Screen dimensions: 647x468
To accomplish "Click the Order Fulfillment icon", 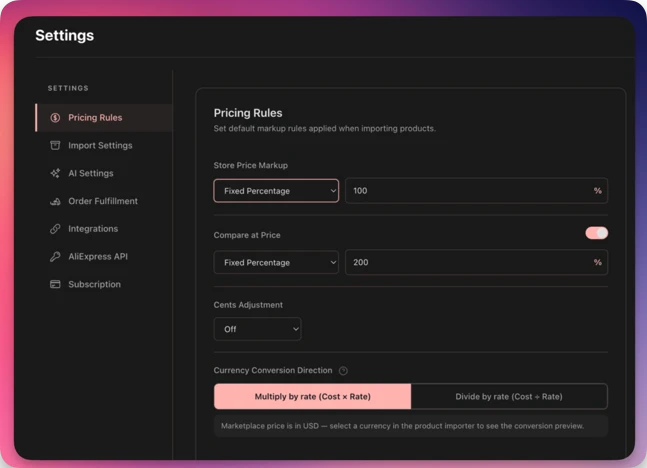I will point(55,201).
